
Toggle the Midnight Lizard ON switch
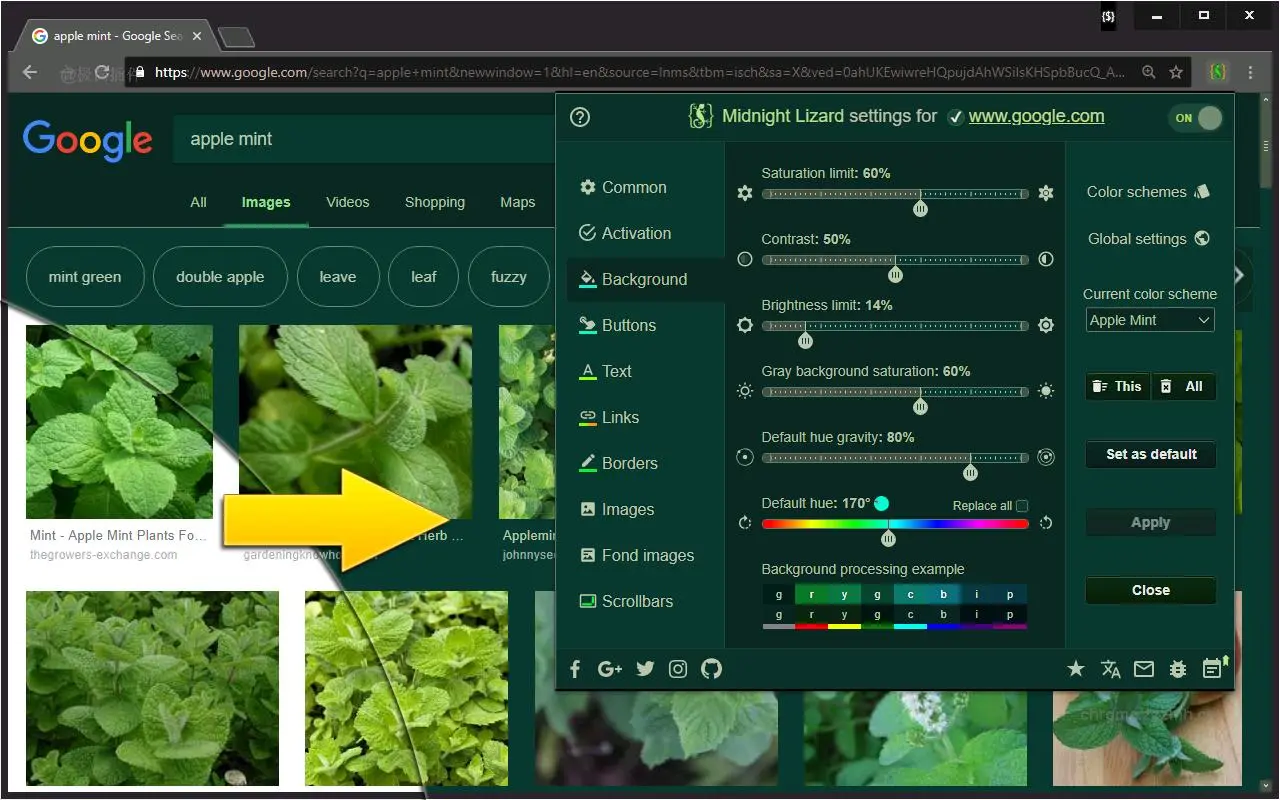1196,117
